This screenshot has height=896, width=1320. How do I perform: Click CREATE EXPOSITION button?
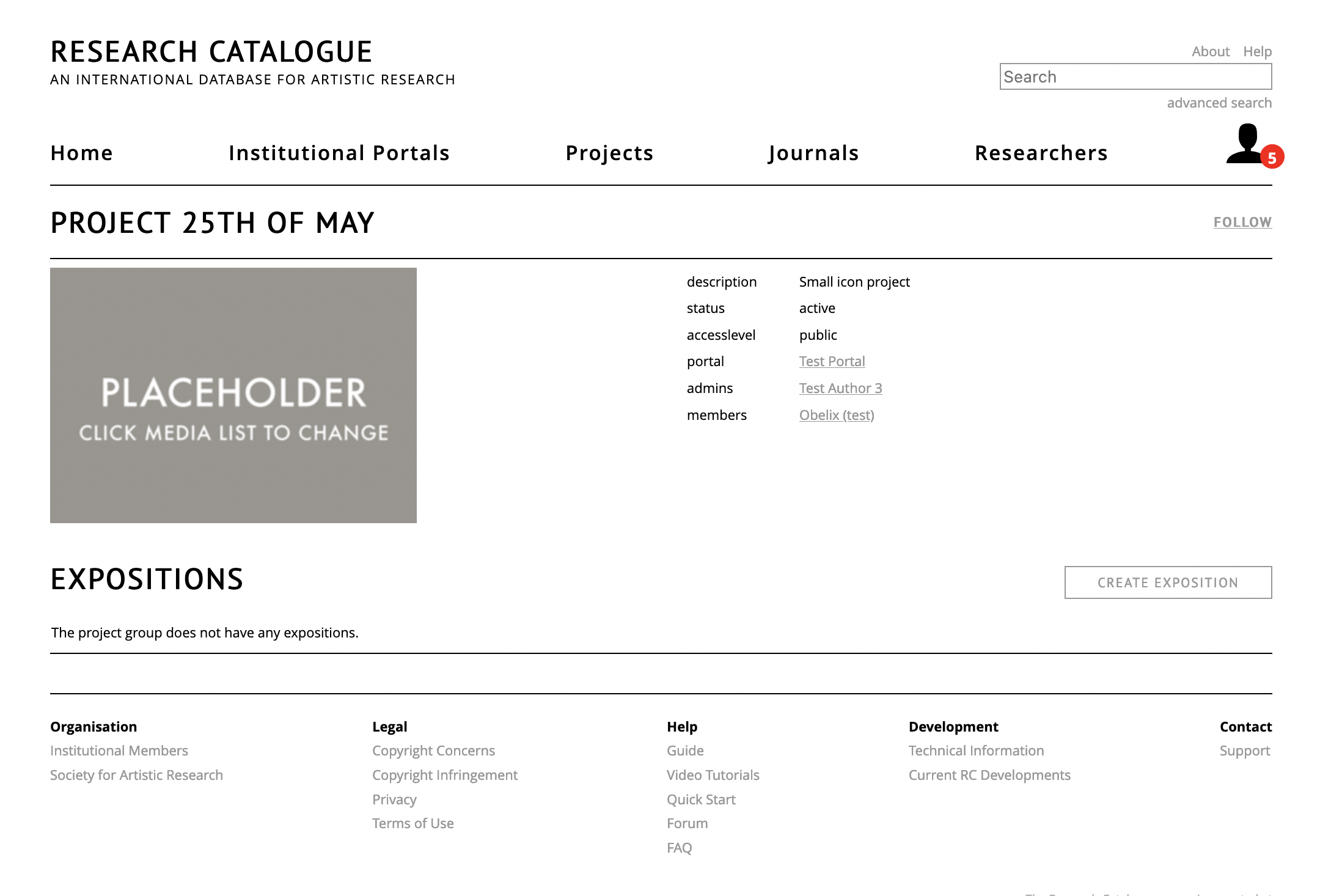click(1168, 582)
